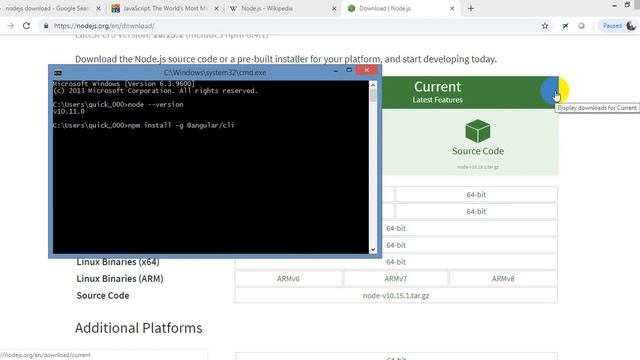Click 64-bit in the Linux Binaries (x64) row
This screenshot has width=640, height=360.
click(x=396, y=262)
